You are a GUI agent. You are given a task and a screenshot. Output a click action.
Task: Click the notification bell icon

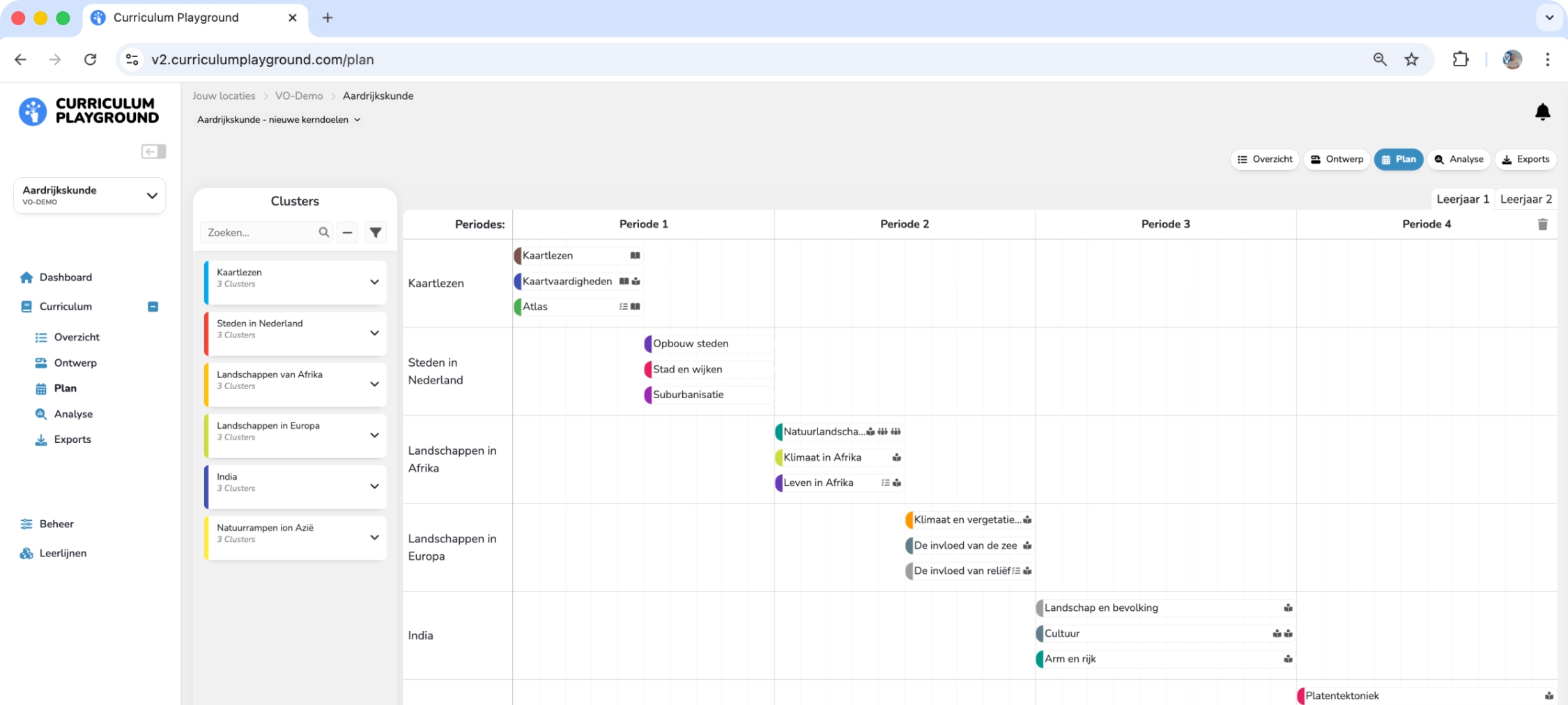(1542, 112)
